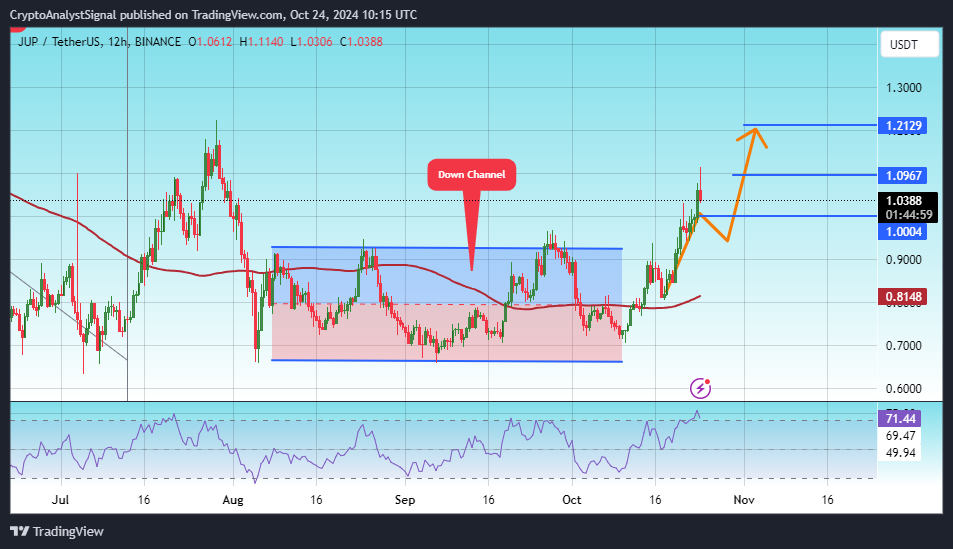Click the Jul label on time axis
Screen dimensions: 953x549
coord(60,500)
